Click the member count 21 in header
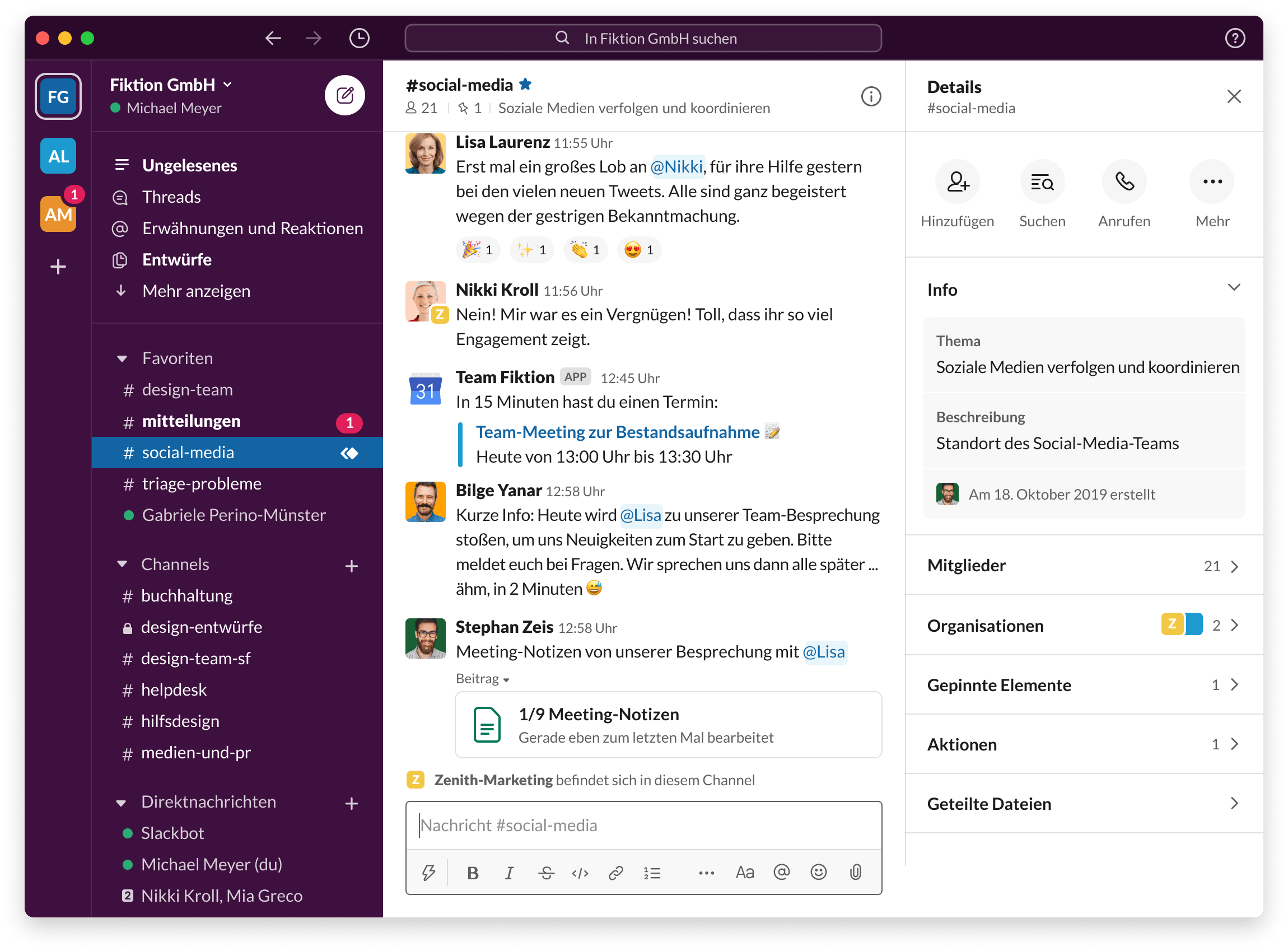Image resolution: width=1288 pixels, height=951 pixels. tap(422, 108)
